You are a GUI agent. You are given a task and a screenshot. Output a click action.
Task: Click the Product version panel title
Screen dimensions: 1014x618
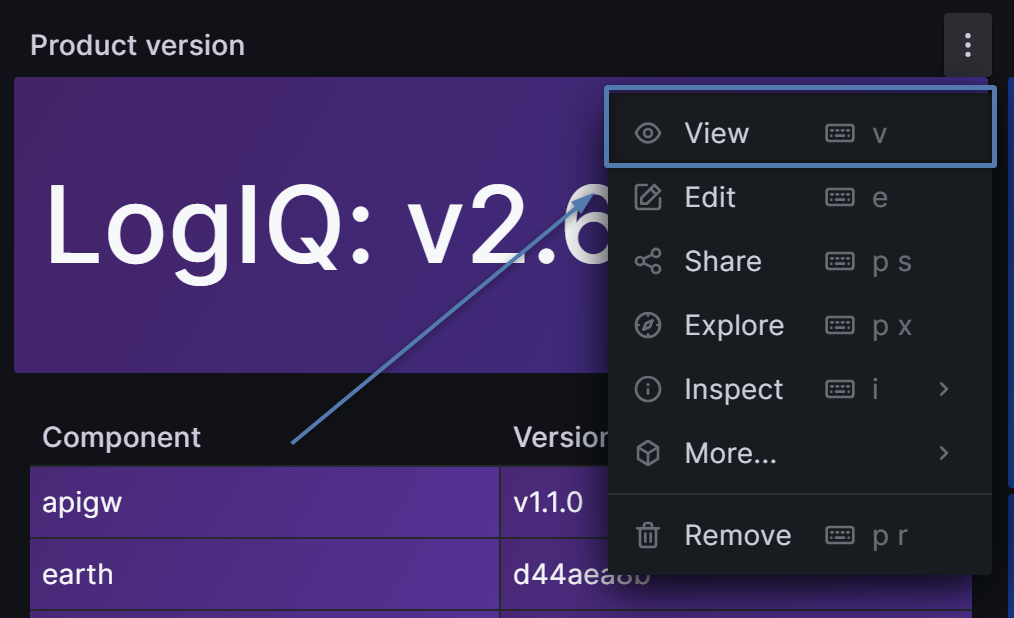pos(137,45)
